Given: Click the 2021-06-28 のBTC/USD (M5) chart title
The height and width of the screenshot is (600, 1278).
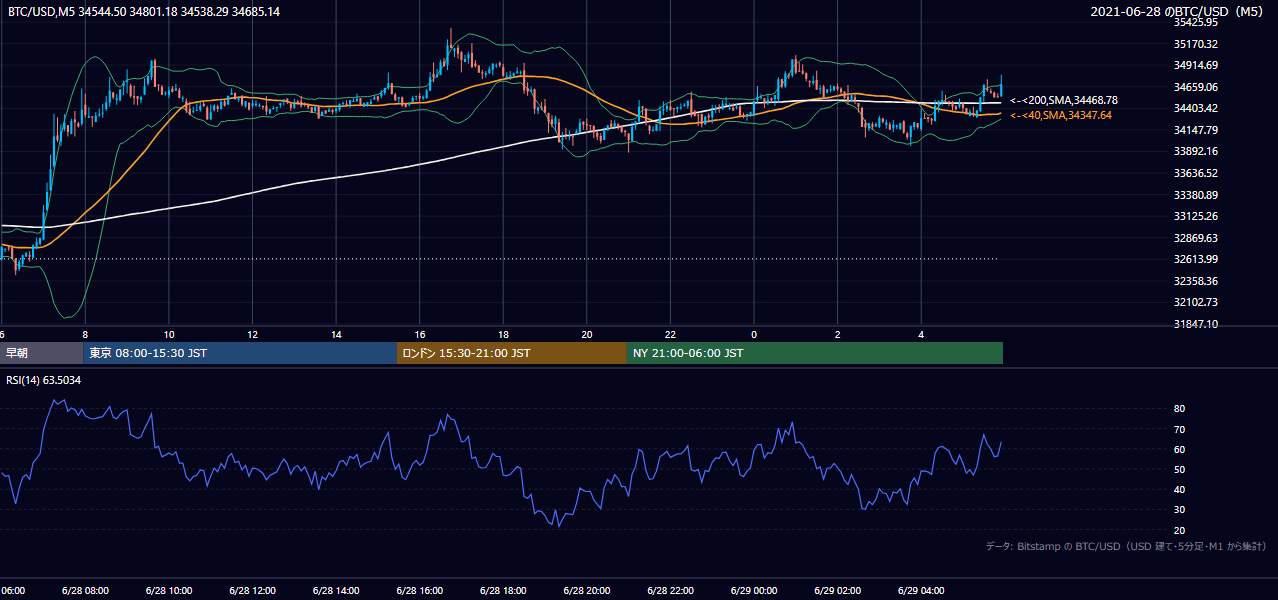Looking at the screenshot, I should (1179, 11).
